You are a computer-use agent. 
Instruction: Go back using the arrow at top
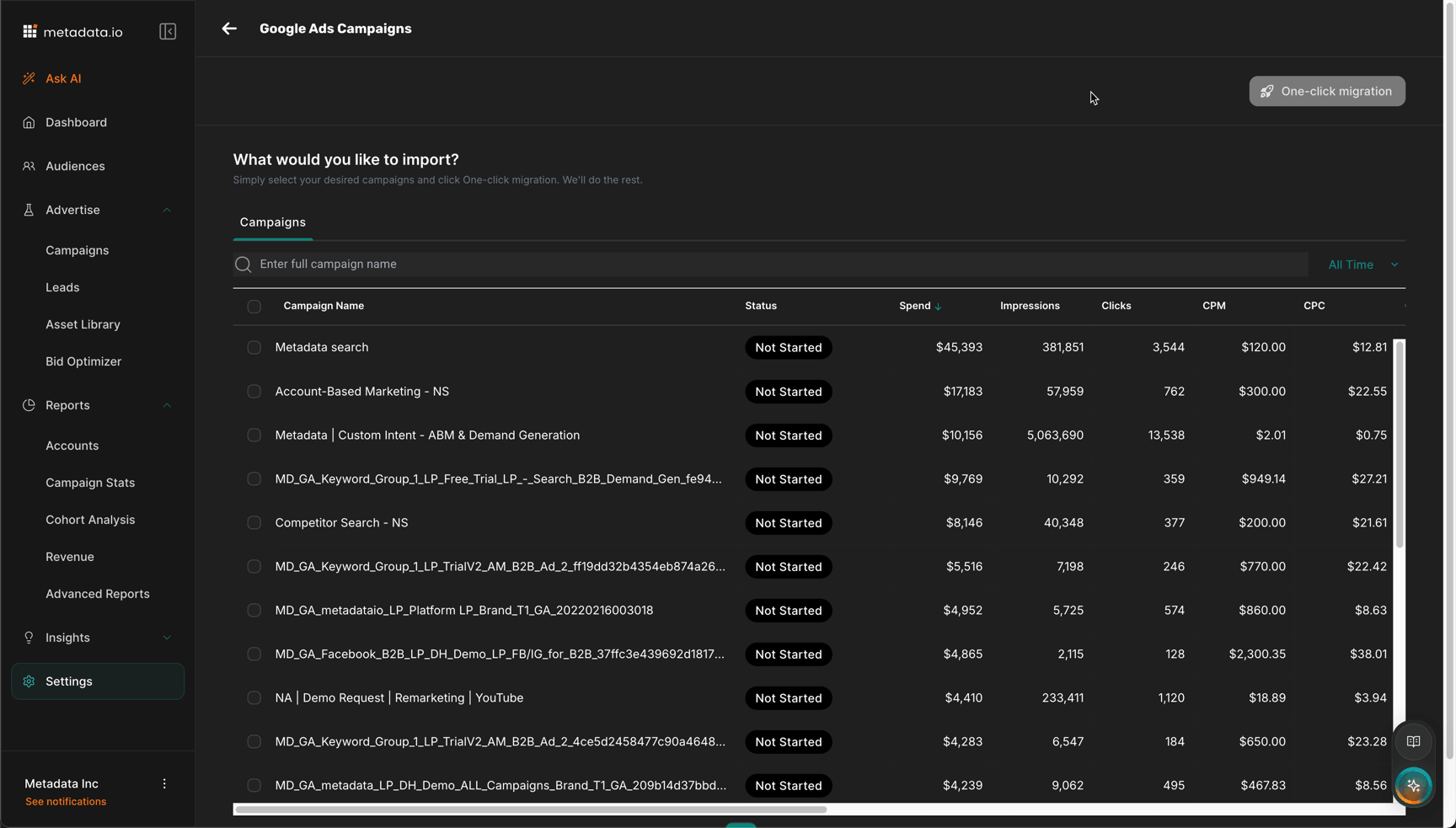coord(229,28)
